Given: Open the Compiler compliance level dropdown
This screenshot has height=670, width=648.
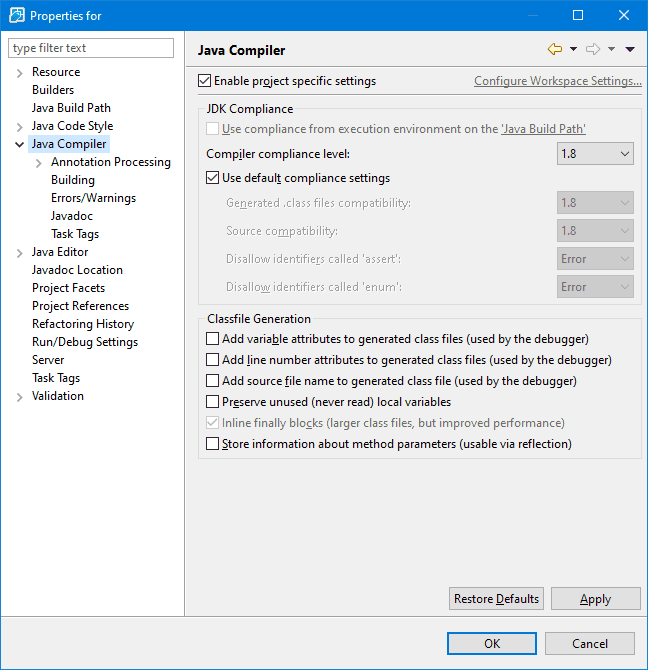Looking at the screenshot, I should pos(595,154).
